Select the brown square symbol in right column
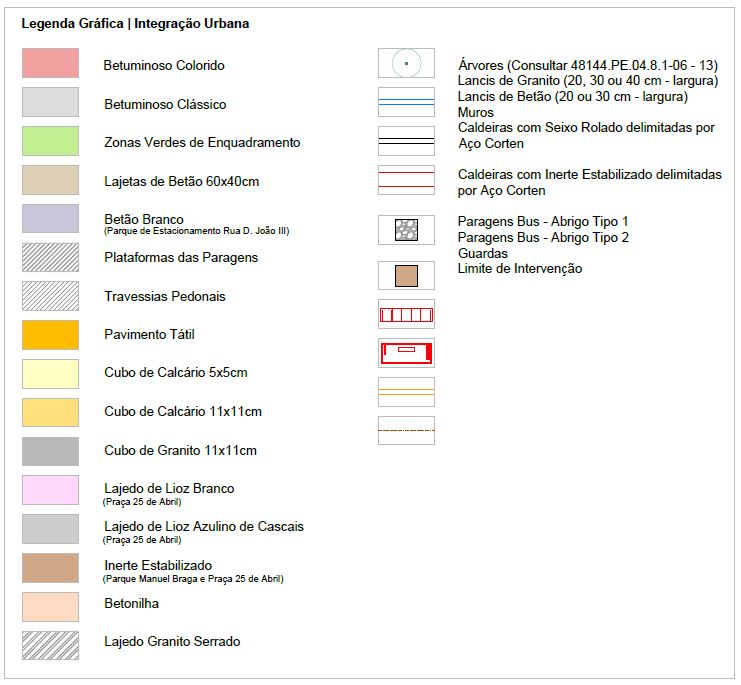The image size is (741, 685). (x=406, y=276)
